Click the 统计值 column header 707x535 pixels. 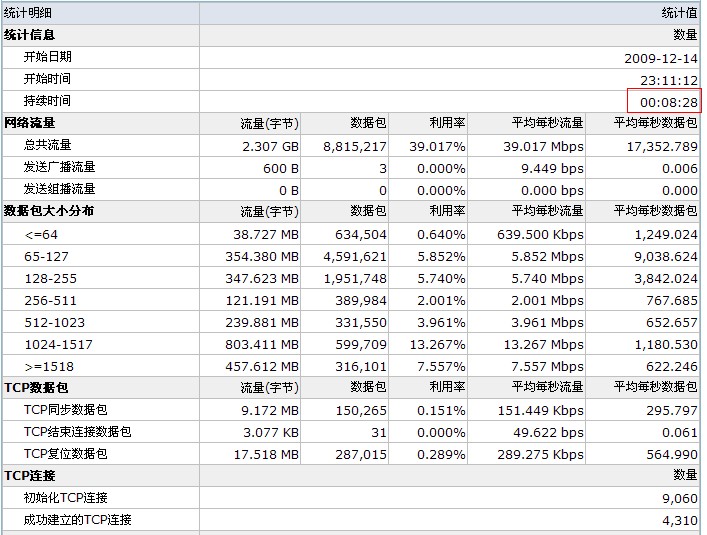pos(679,13)
